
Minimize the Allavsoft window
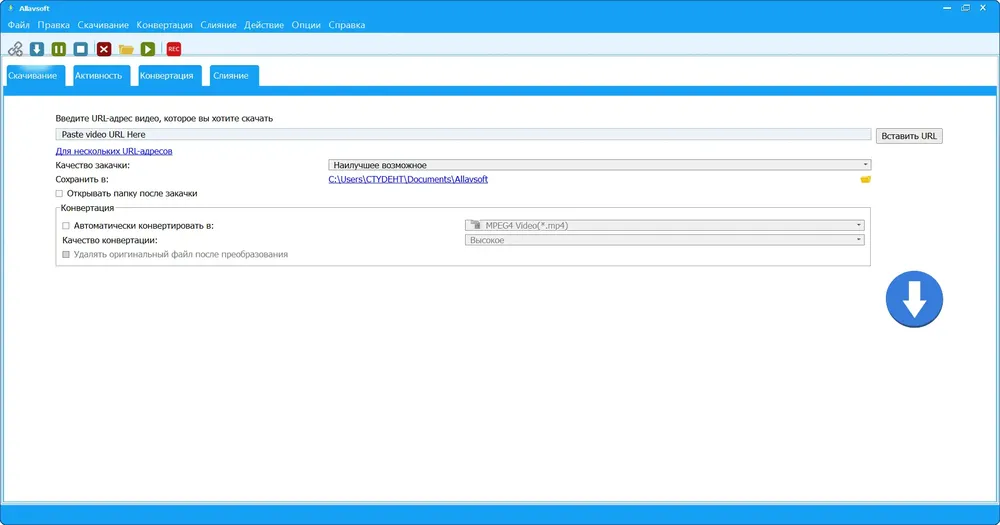pos(947,8)
